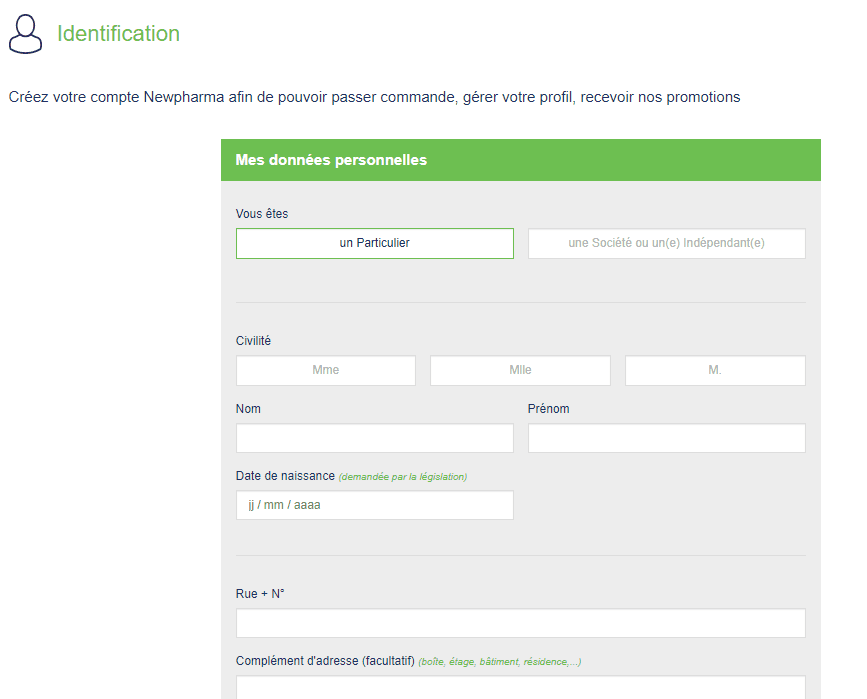Click the user profile silhouette icon
867x699 pixels.
[x=26, y=34]
